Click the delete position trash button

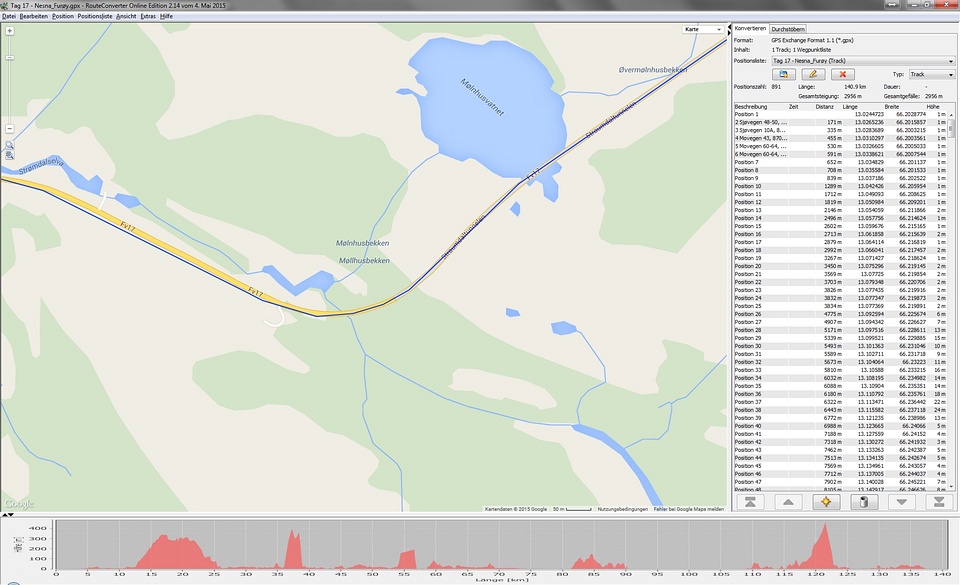[x=863, y=502]
